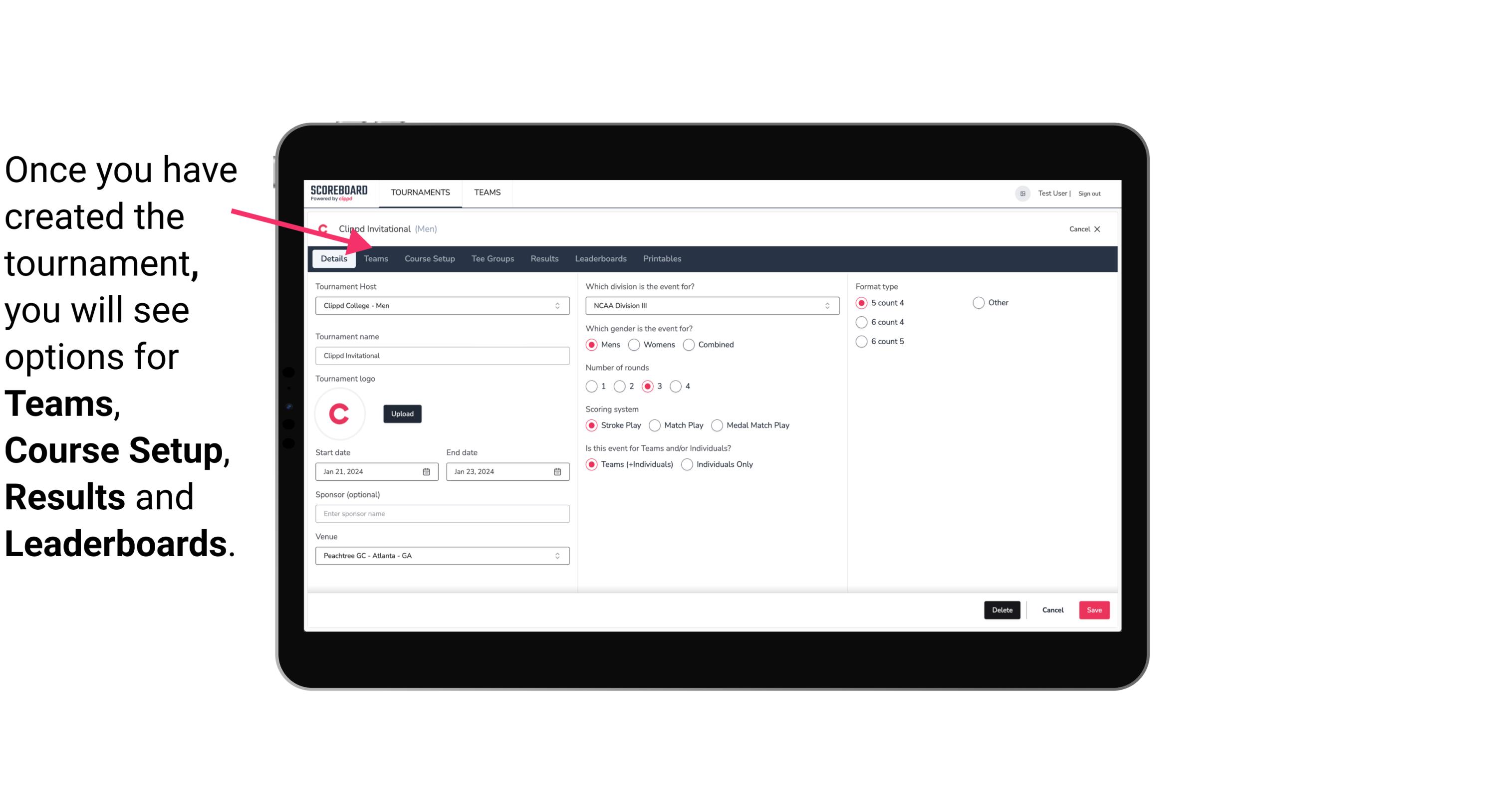Switch to Course Setup tab
Image resolution: width=1510 pixels, height=812 pixels.
tap(428, 258)
